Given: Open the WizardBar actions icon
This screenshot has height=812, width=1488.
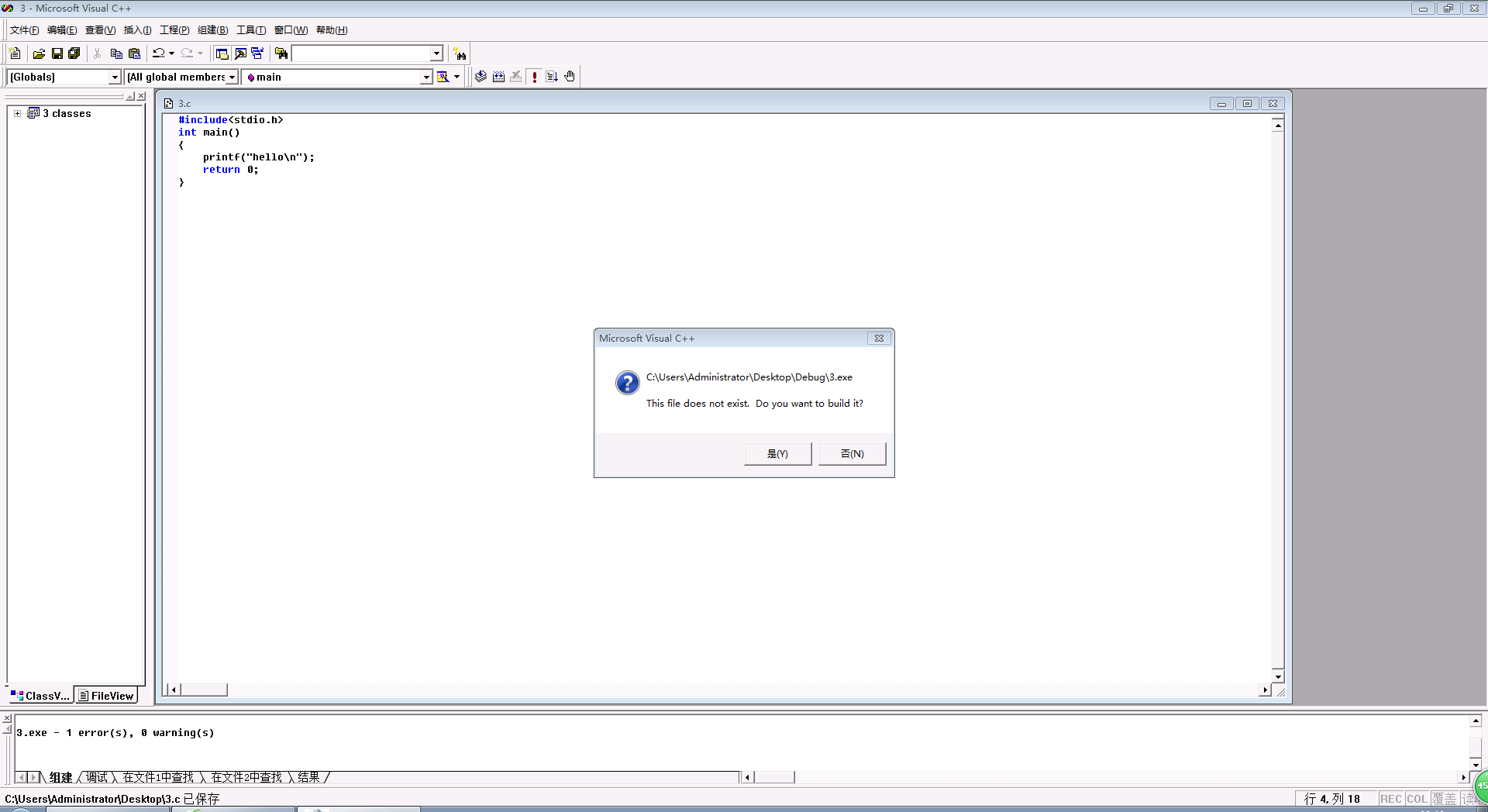Looking at the screenshot, I should coord(443,77).
